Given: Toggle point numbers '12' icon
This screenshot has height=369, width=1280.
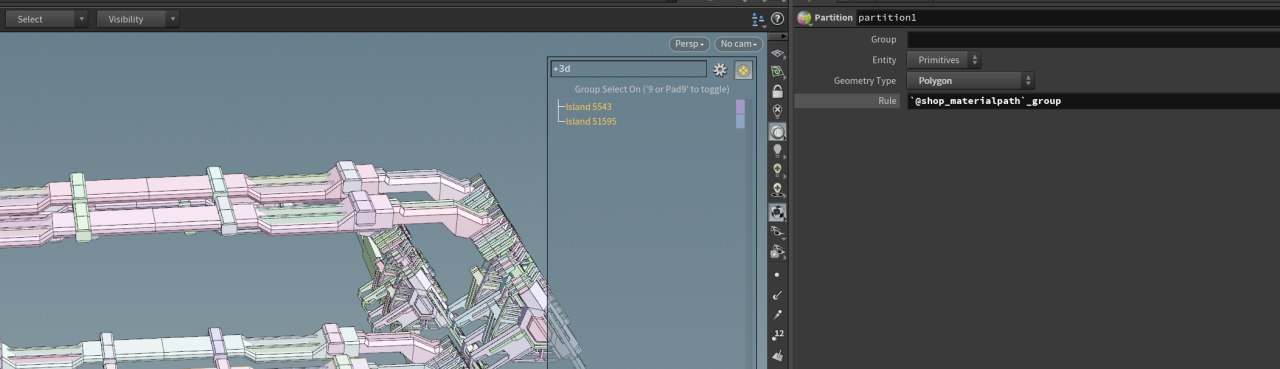Looking at the screenshot, I should [778, 335].
